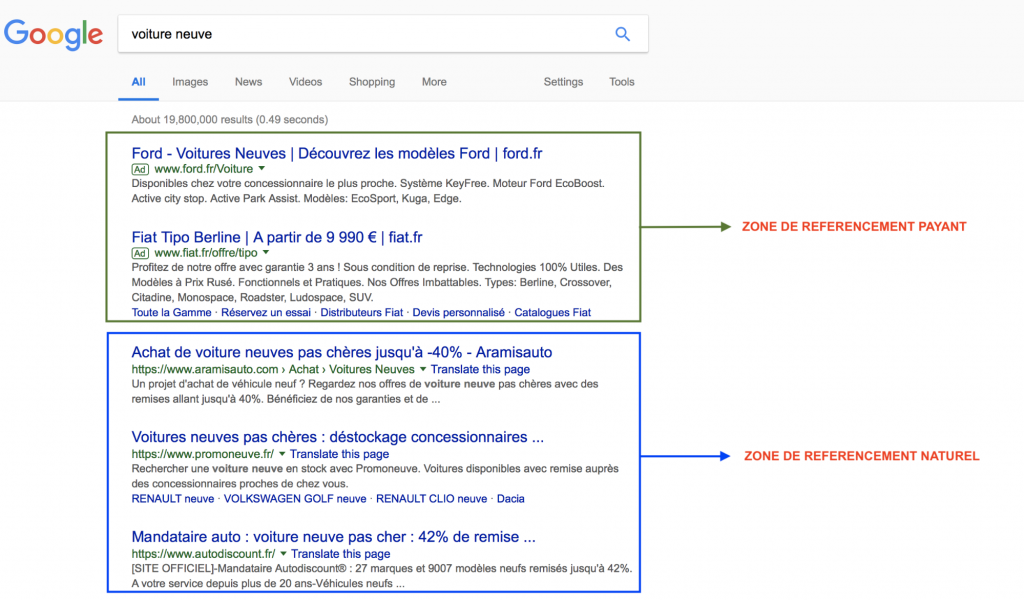Click the green Ad badge beside ford.fr/Voiture

139,168
